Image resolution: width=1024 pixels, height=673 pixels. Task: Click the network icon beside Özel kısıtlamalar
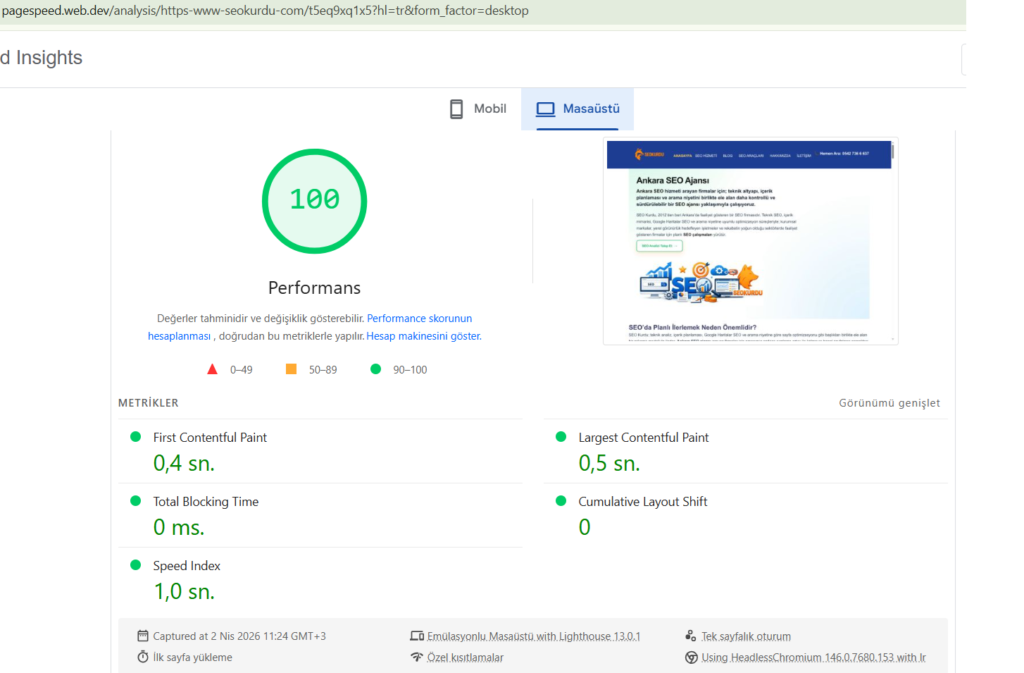417,657
